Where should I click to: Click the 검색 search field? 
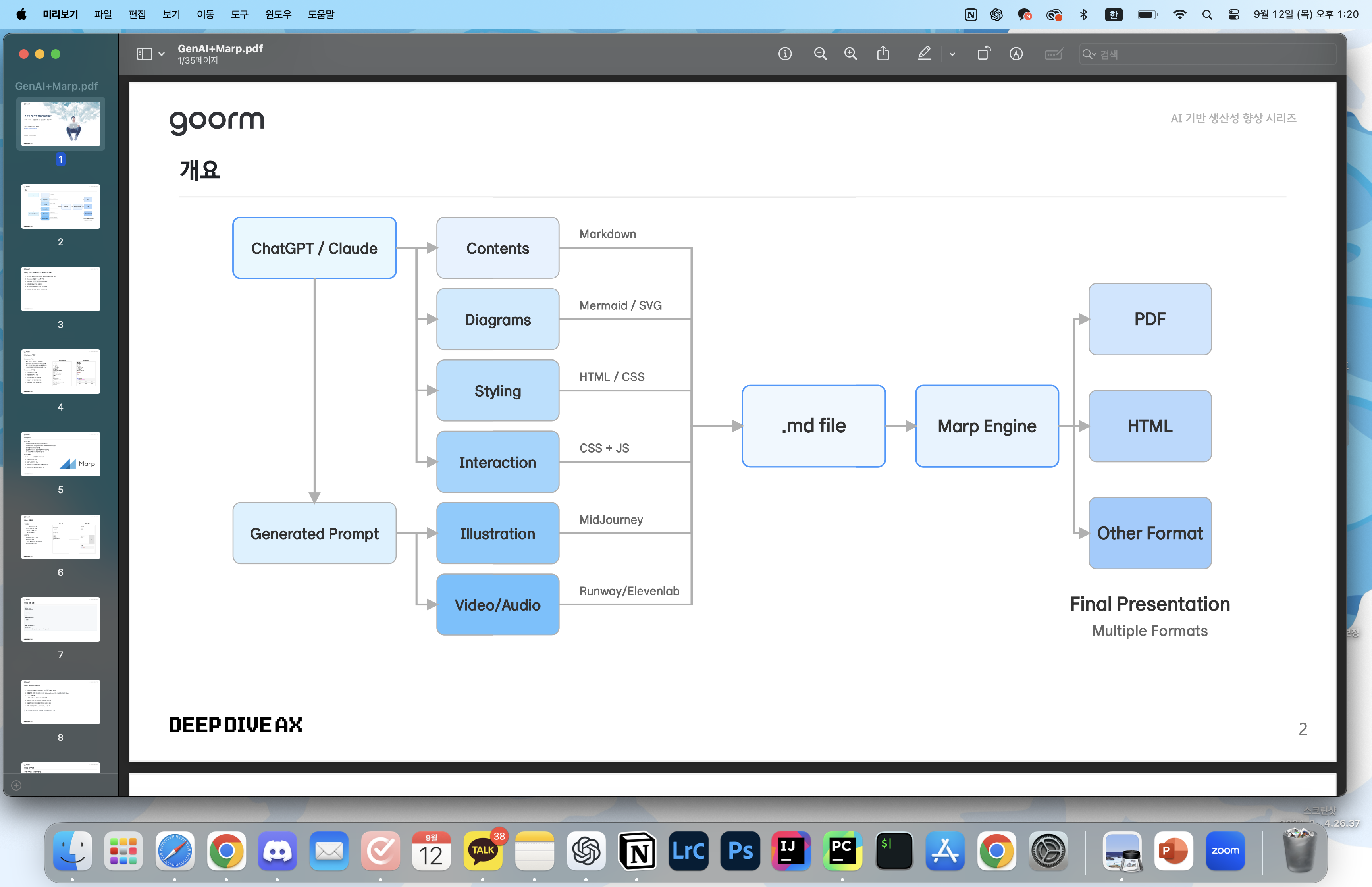click(1209, 54)
